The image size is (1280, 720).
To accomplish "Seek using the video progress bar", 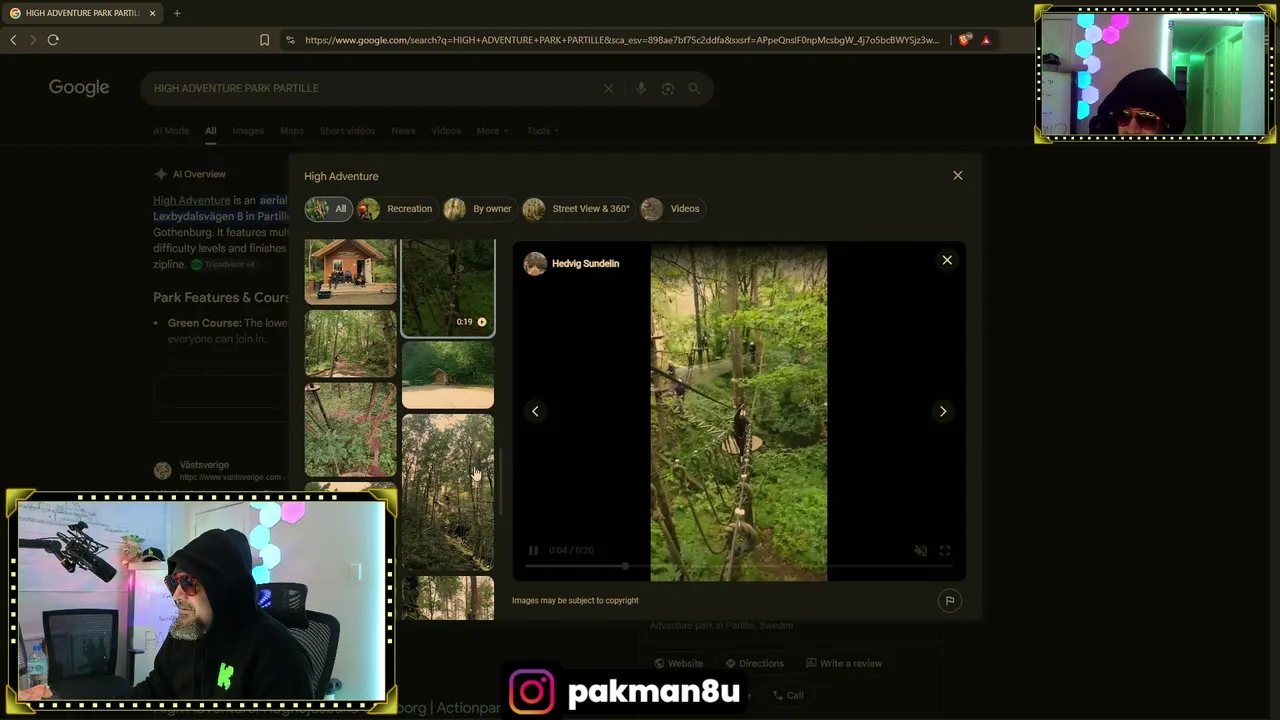I will 739,566.
